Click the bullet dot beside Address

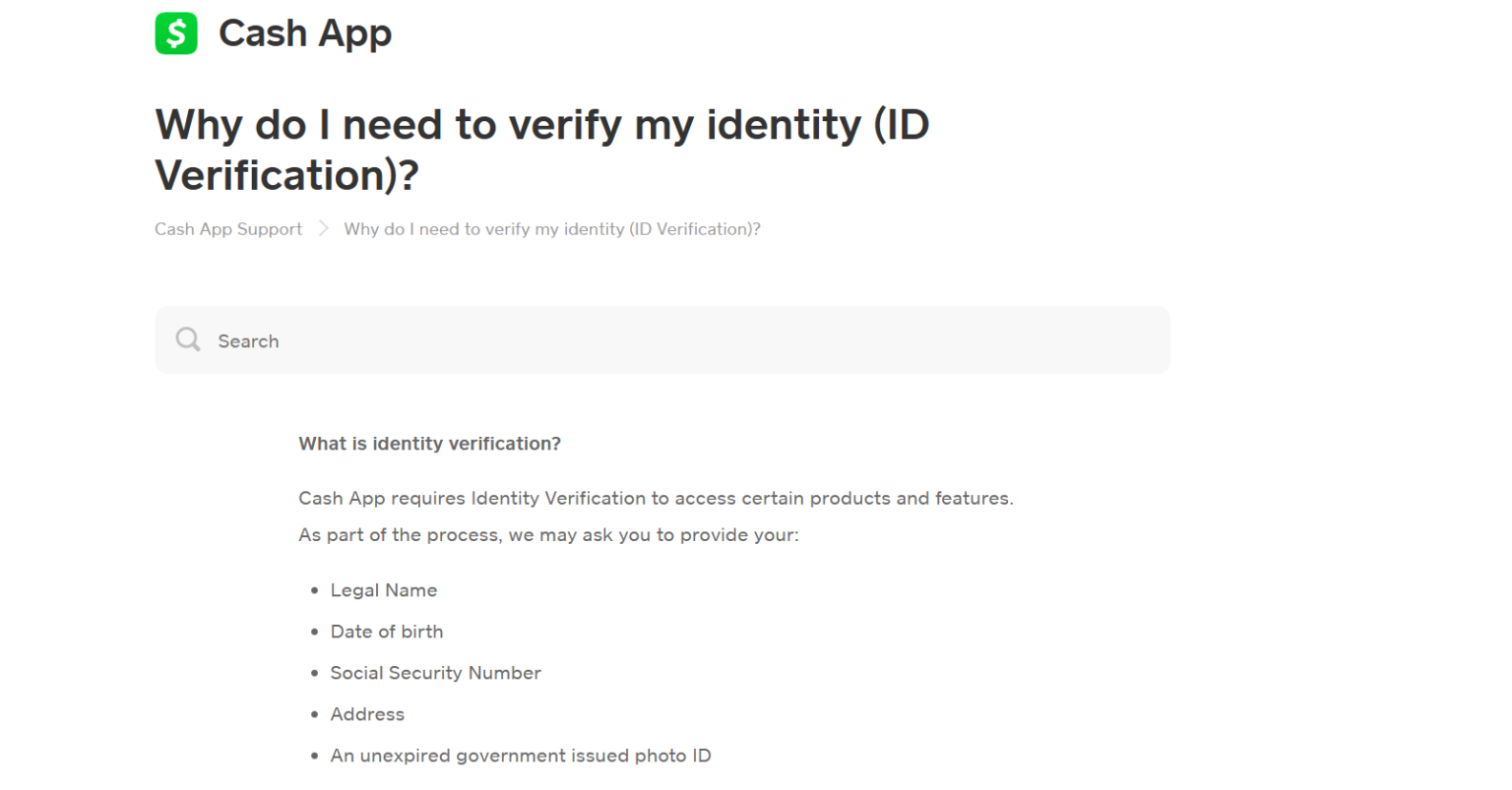314,715
